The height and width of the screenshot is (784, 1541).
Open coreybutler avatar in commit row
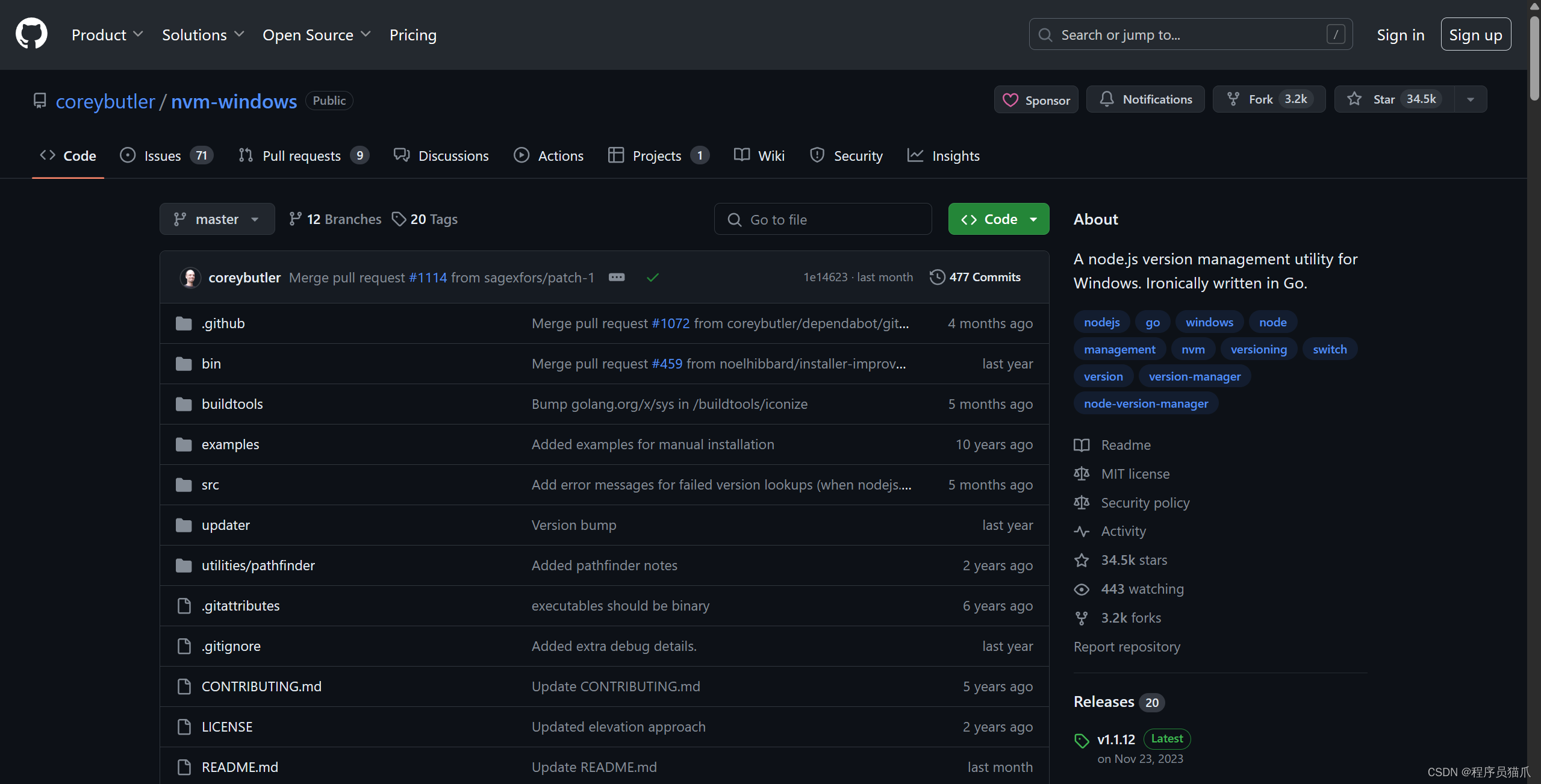(190, 277)
